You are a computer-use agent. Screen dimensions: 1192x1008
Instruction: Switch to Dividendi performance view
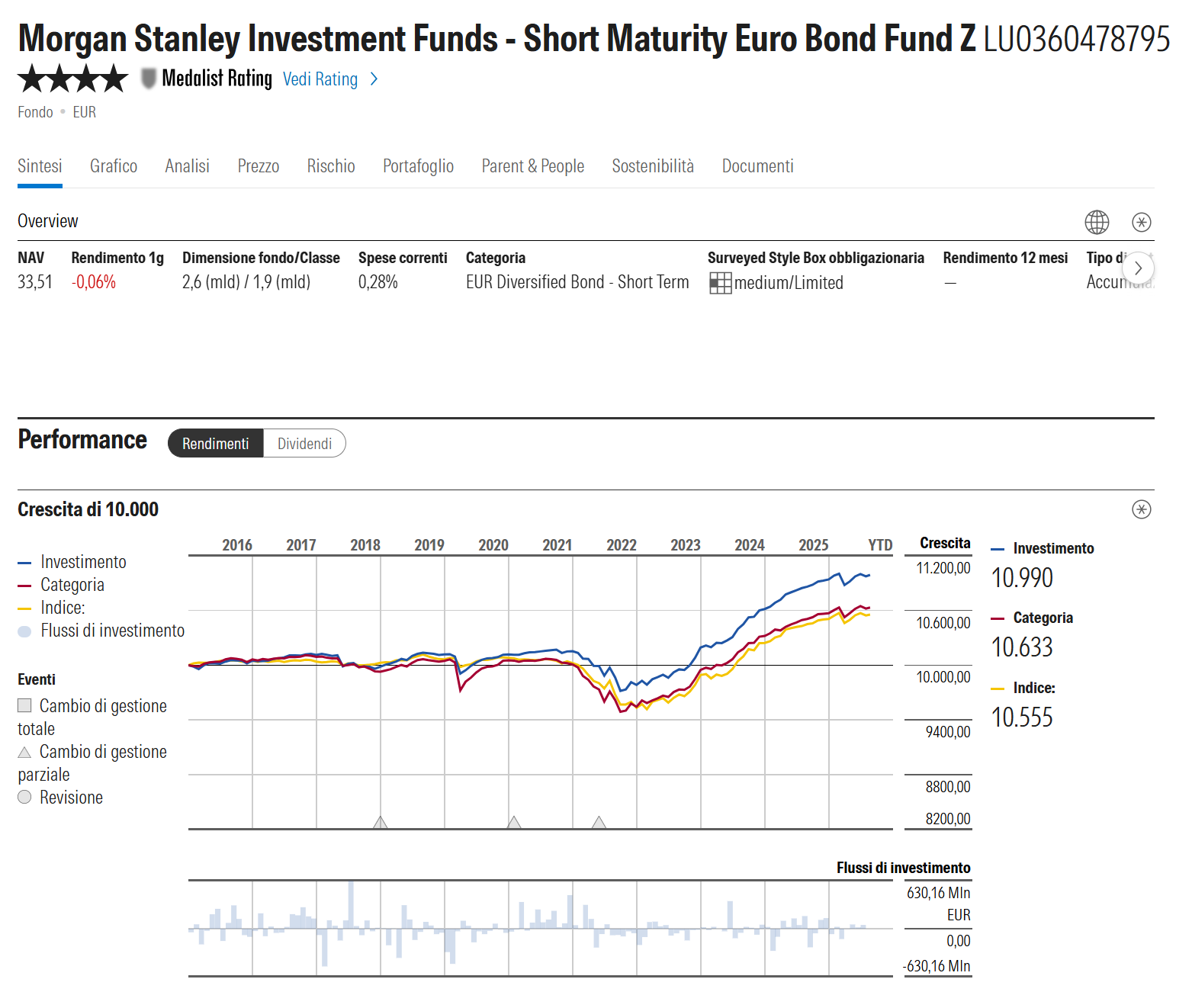(304, 444)
